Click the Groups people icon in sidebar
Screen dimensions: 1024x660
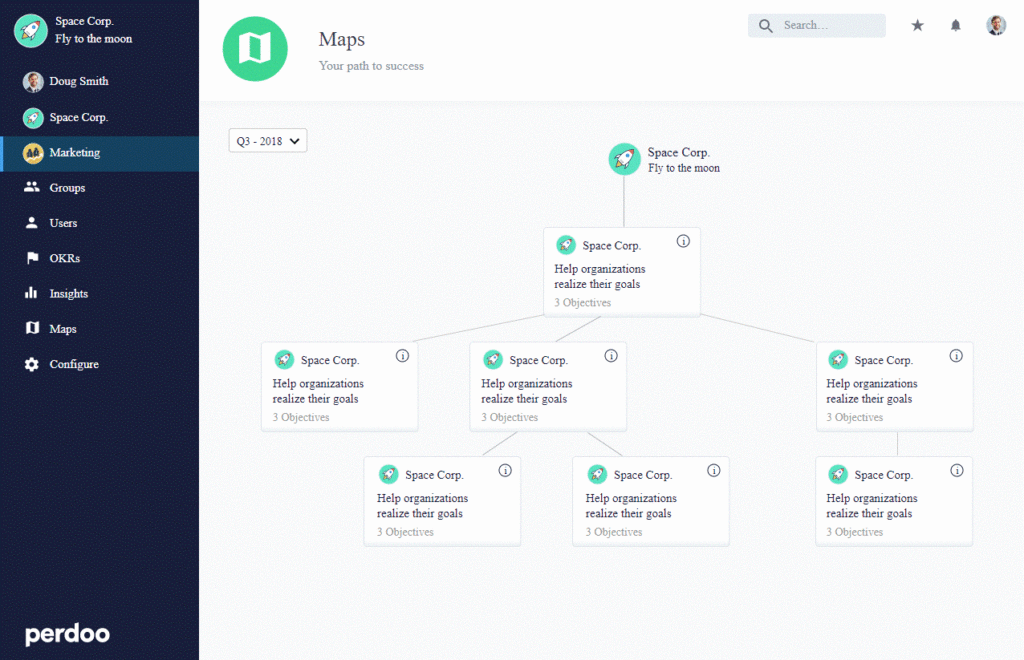tap(31, 187)
